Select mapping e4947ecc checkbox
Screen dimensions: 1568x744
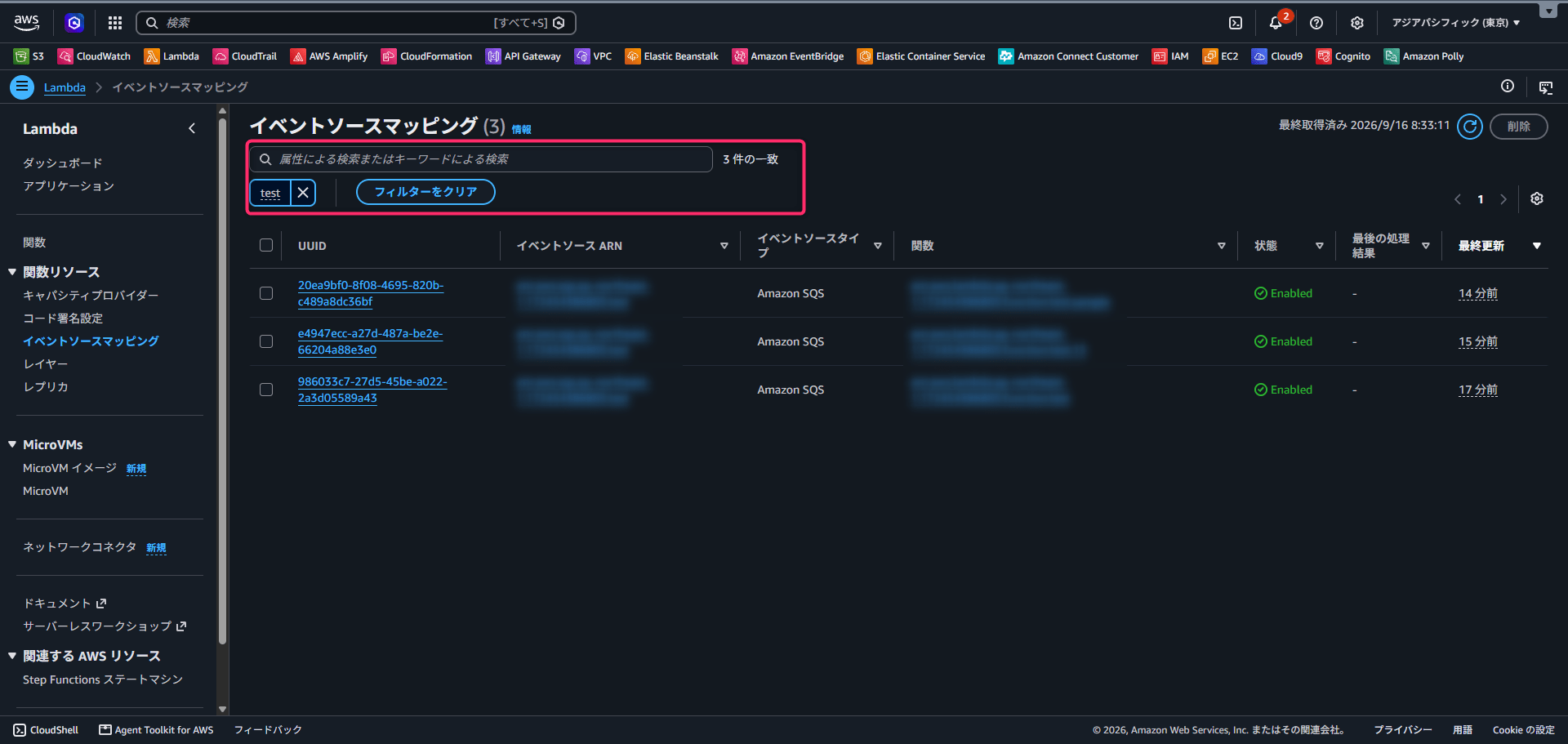click(266, 341)
